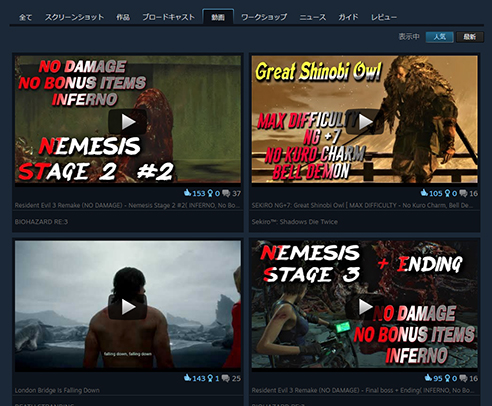
Task: Open the ブロードキャスト tab
Action: [169, 17]
